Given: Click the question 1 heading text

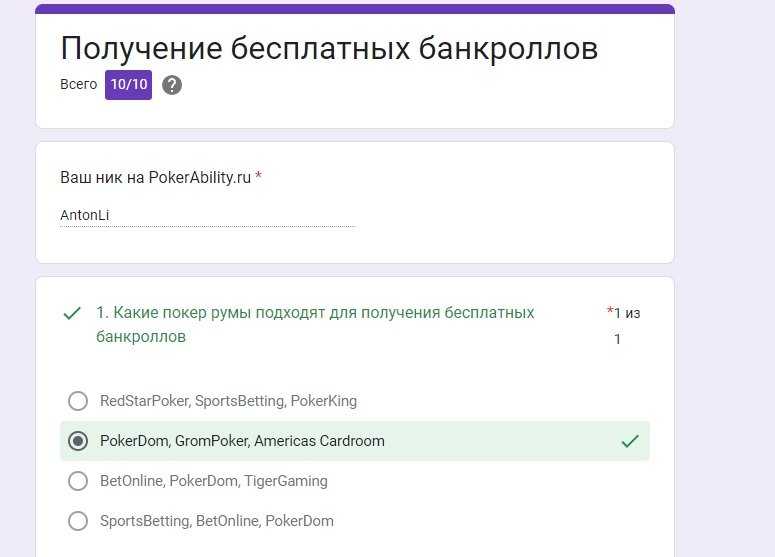Looking at the screenshot, I should tap(315, 324).
